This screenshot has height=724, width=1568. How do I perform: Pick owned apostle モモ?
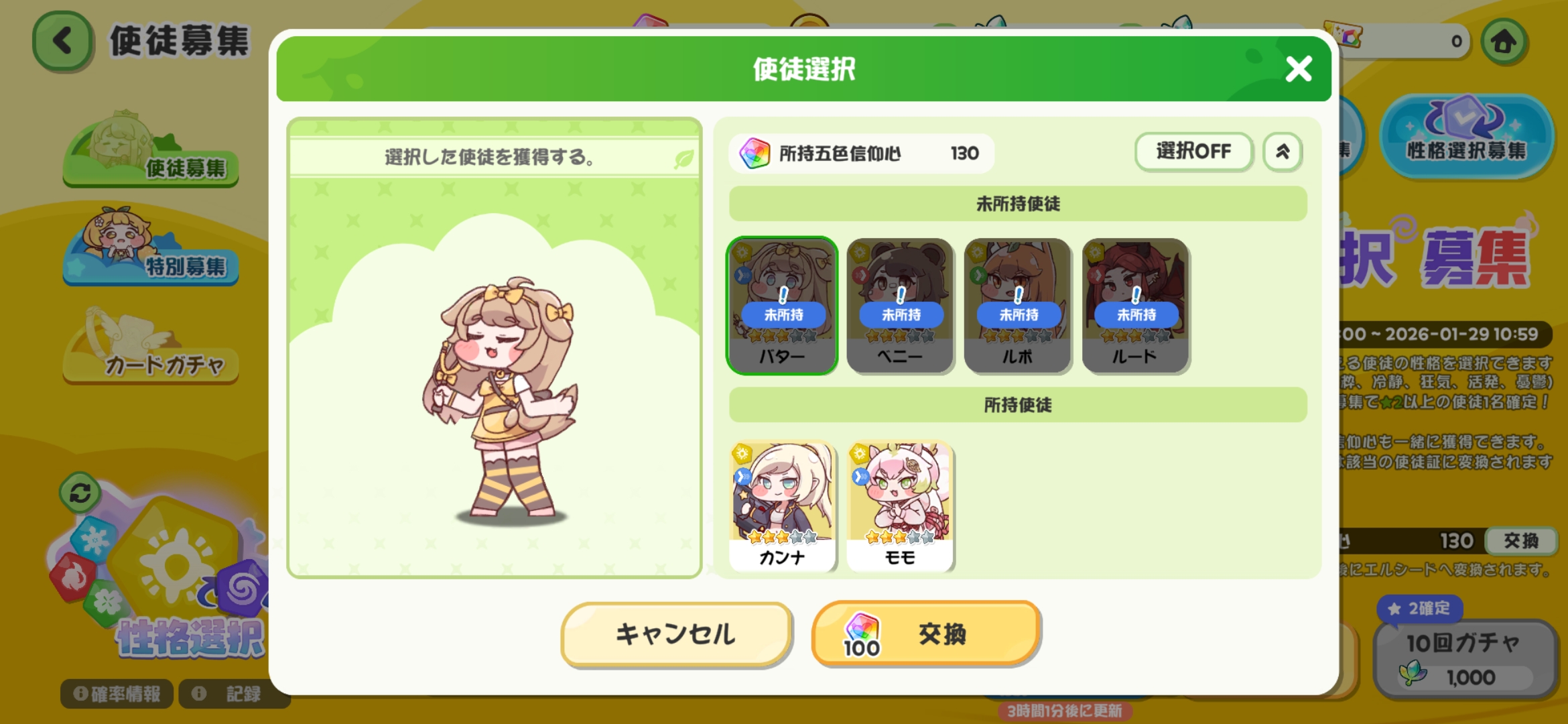[x=900, y=506]
